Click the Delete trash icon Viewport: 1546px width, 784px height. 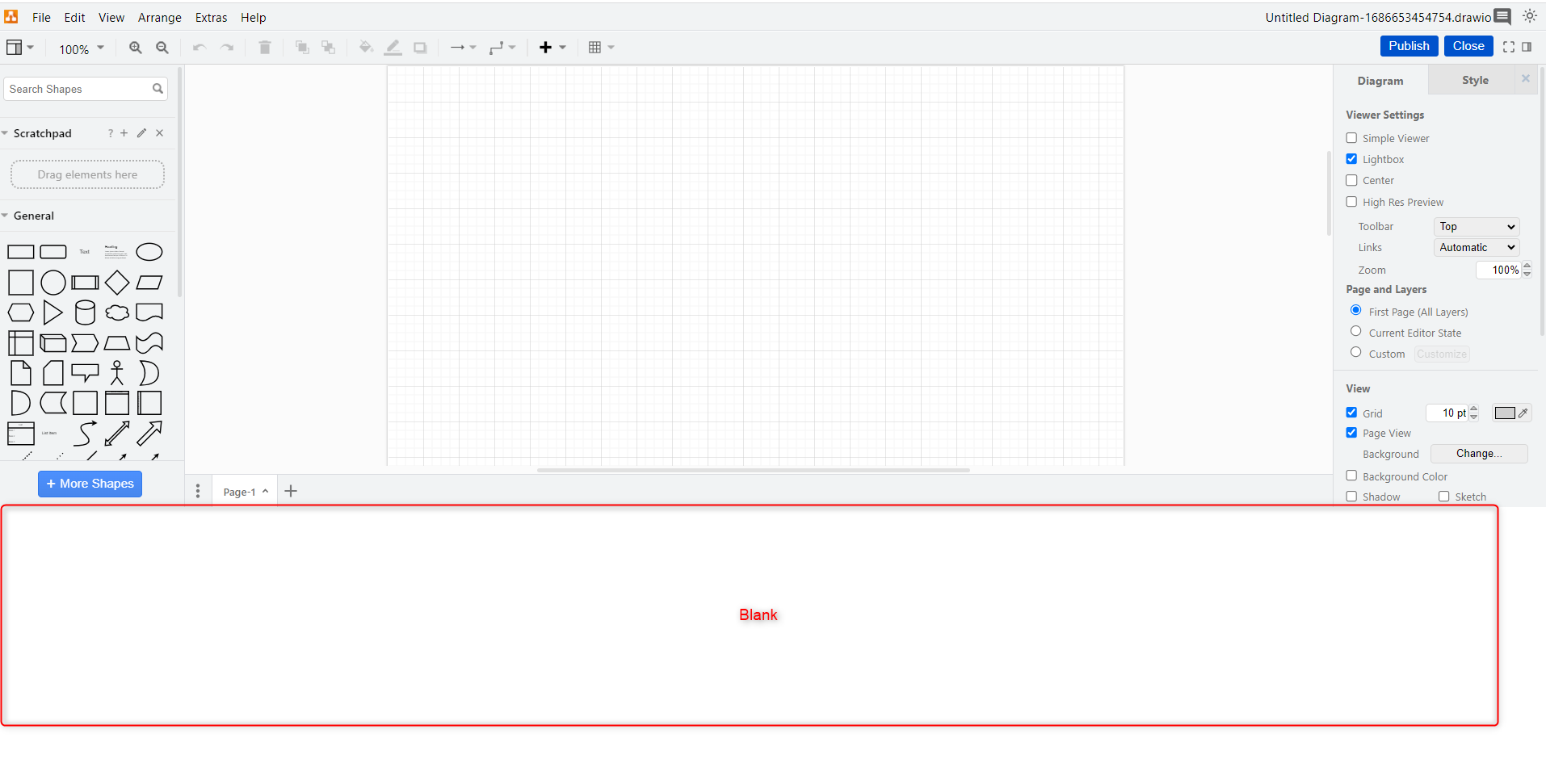click(265, 48)
